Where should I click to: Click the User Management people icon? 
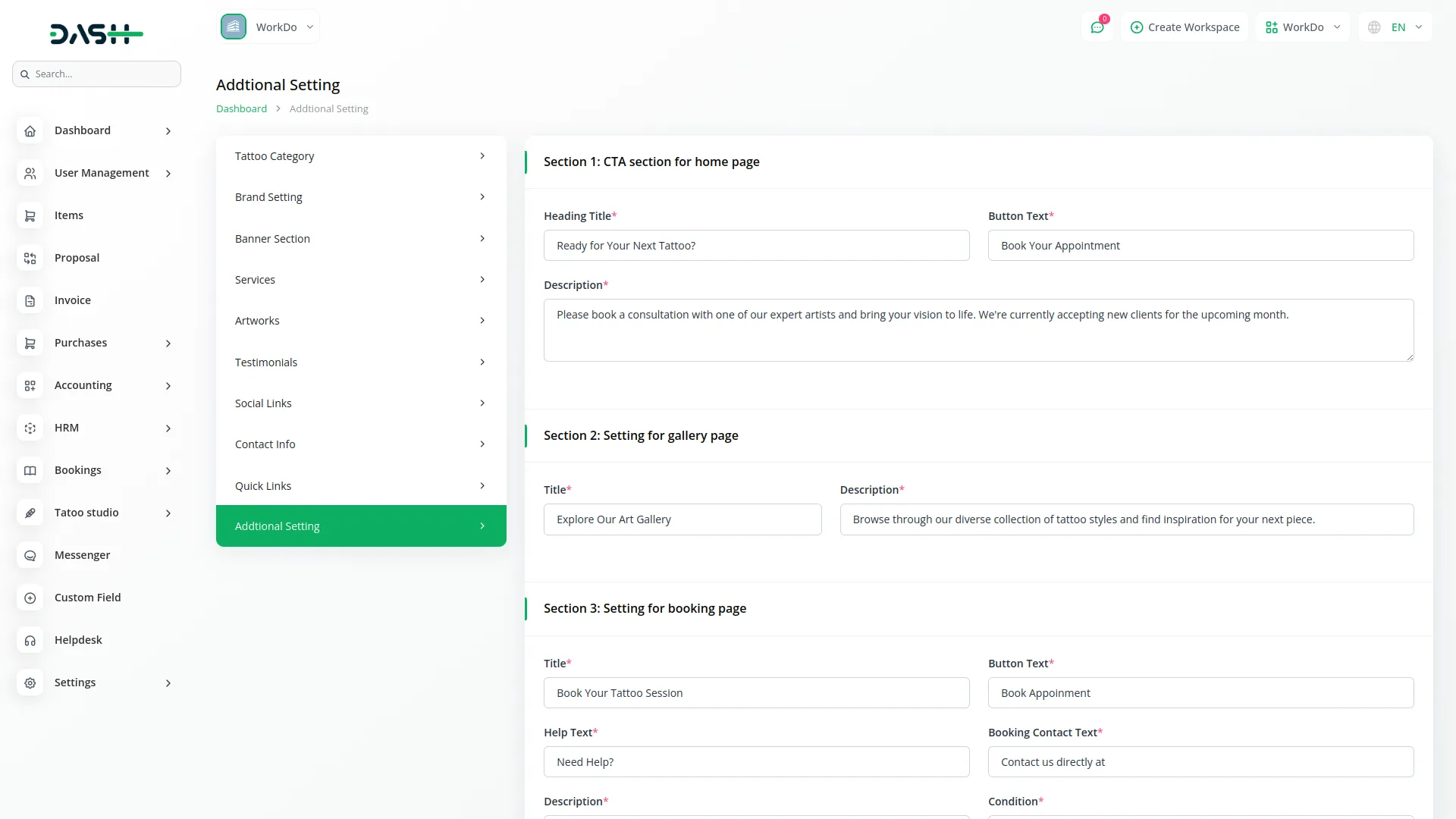pyautogui.click(x=30, y=174)
